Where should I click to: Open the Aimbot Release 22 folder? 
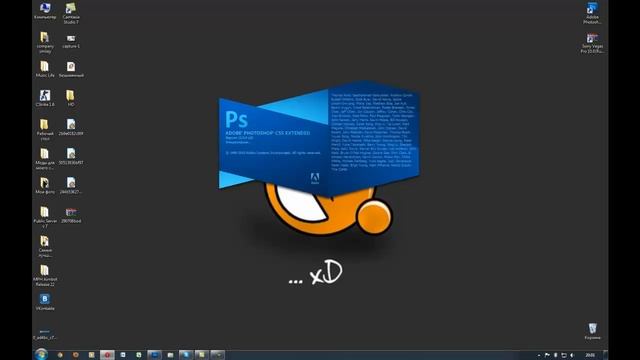coord(45,276)
